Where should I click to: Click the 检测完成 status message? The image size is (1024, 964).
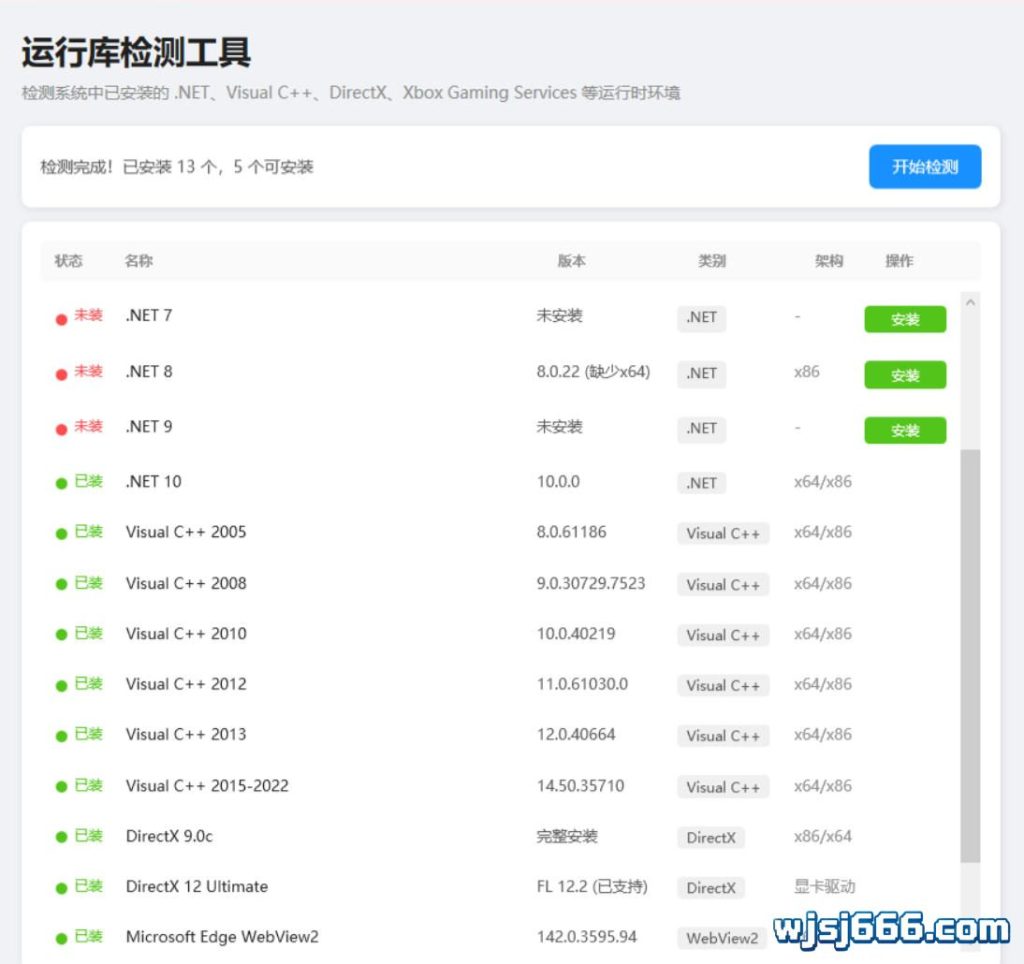pos(177,167)
